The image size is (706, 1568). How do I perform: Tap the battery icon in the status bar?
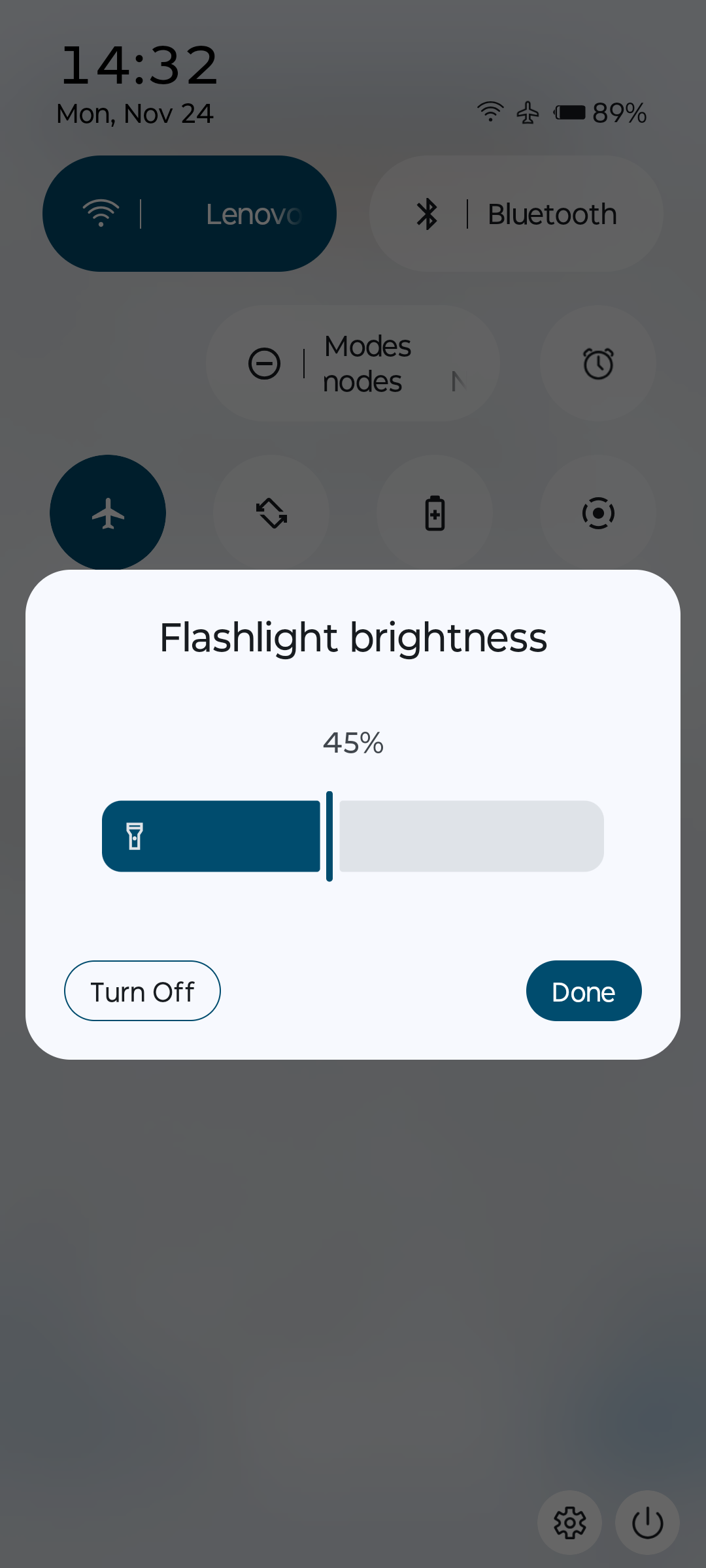click(x=569, y=113)
